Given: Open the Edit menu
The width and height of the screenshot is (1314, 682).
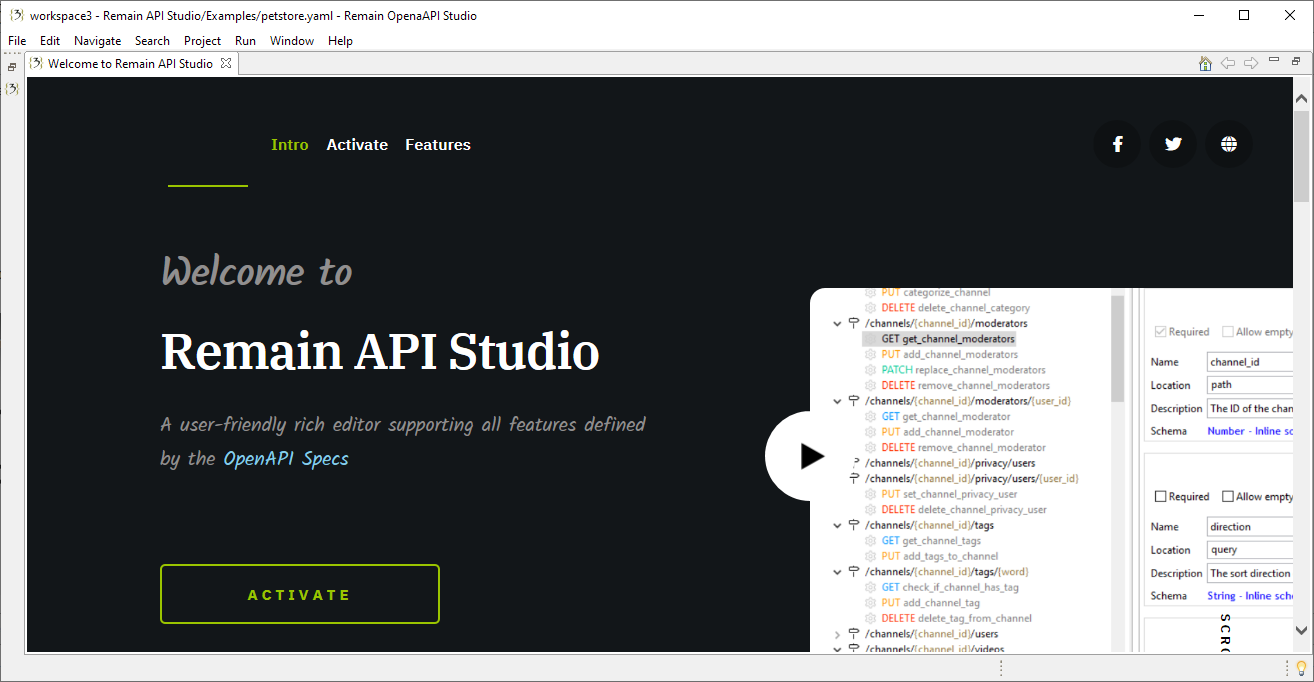Looking at the screenshot, I should tap(50, 41).
